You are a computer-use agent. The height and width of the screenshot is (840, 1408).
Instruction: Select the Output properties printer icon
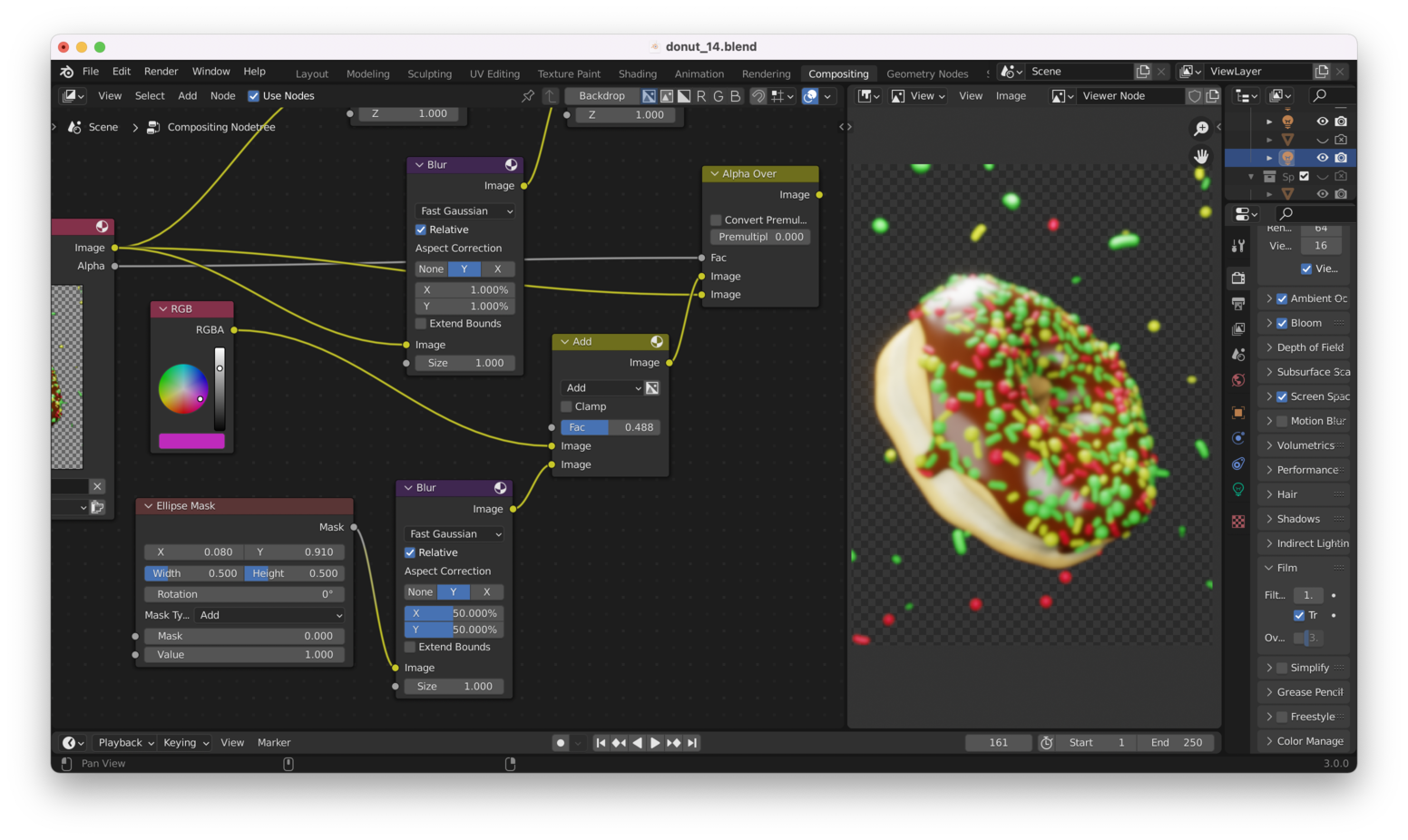[1238, 304]
